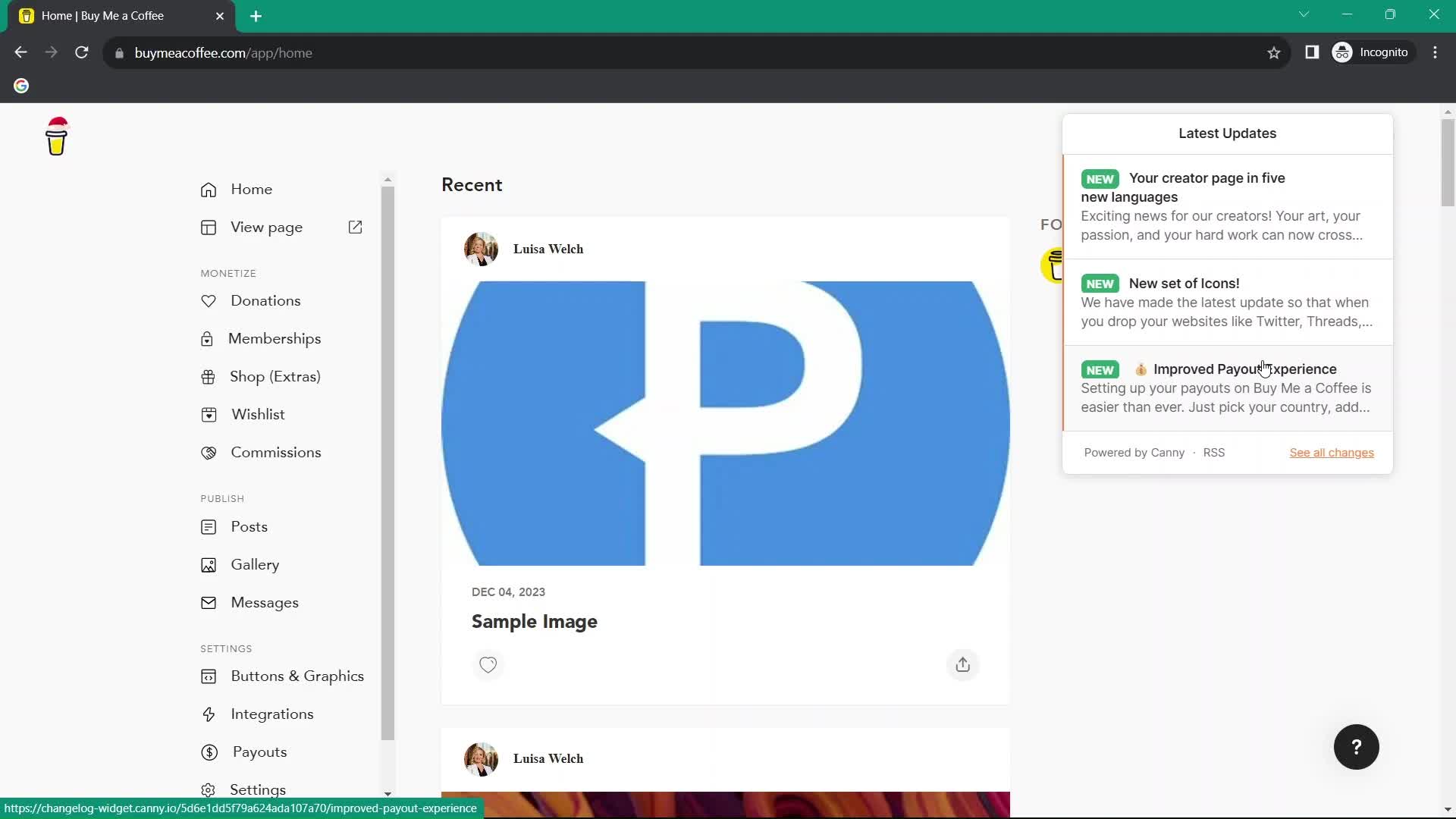
Task: Reload the page
Action: point(82,52)
